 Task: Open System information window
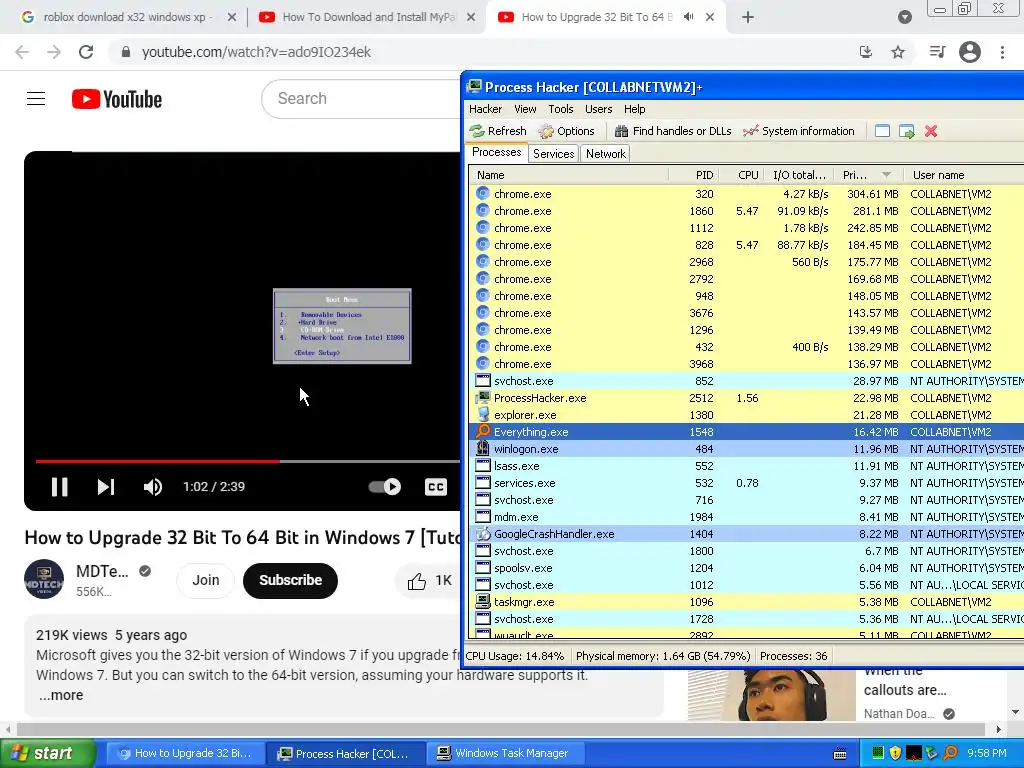coord(799,131)
